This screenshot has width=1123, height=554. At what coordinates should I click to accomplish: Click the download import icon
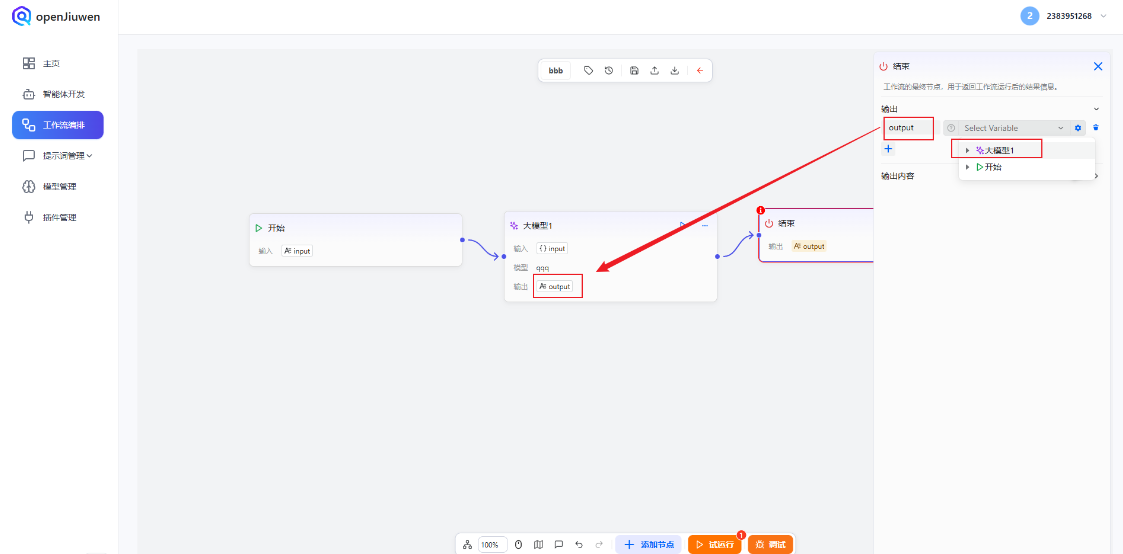[675, 71]
